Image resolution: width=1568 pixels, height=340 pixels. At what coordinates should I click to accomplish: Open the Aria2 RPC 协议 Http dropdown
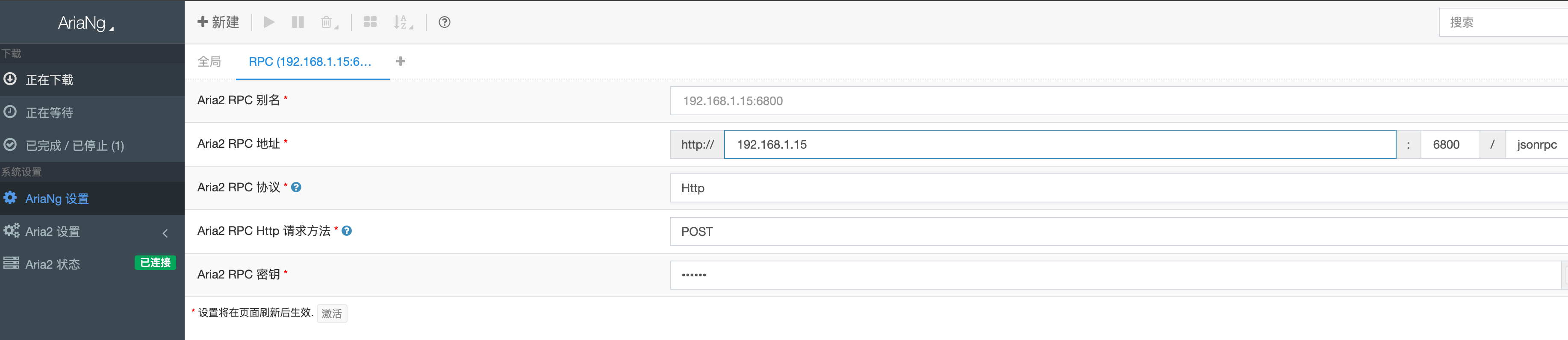pos(1119,188)
